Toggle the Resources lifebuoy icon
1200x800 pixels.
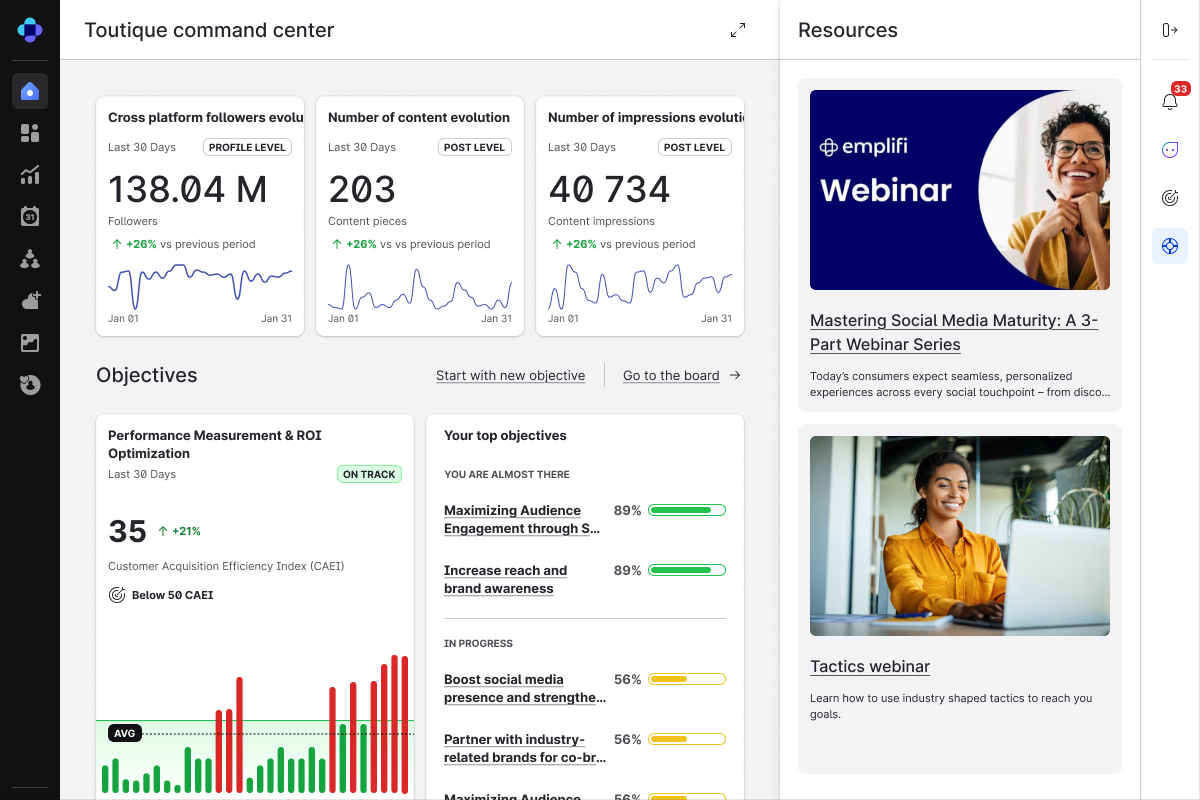pyautogui.click(x=1170, y=246)
